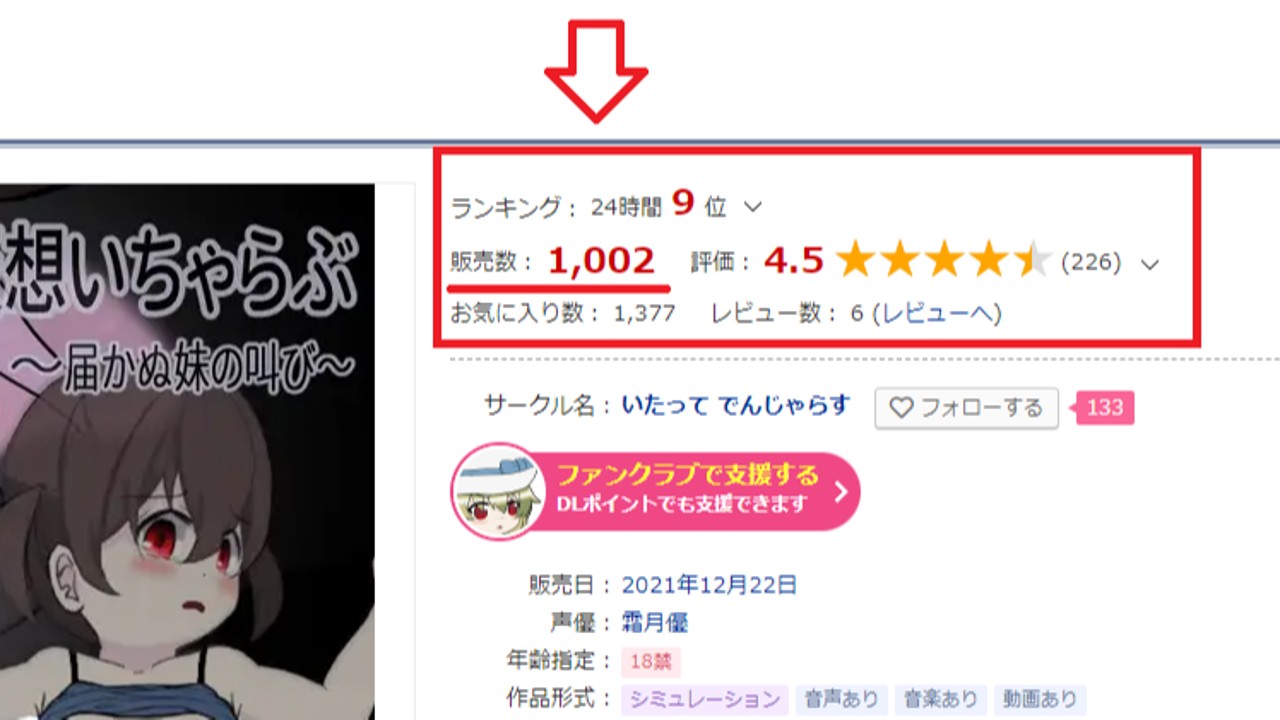Click the fan club character avatar icon
Screen dimensions: 1280x720
coord(496,491)
